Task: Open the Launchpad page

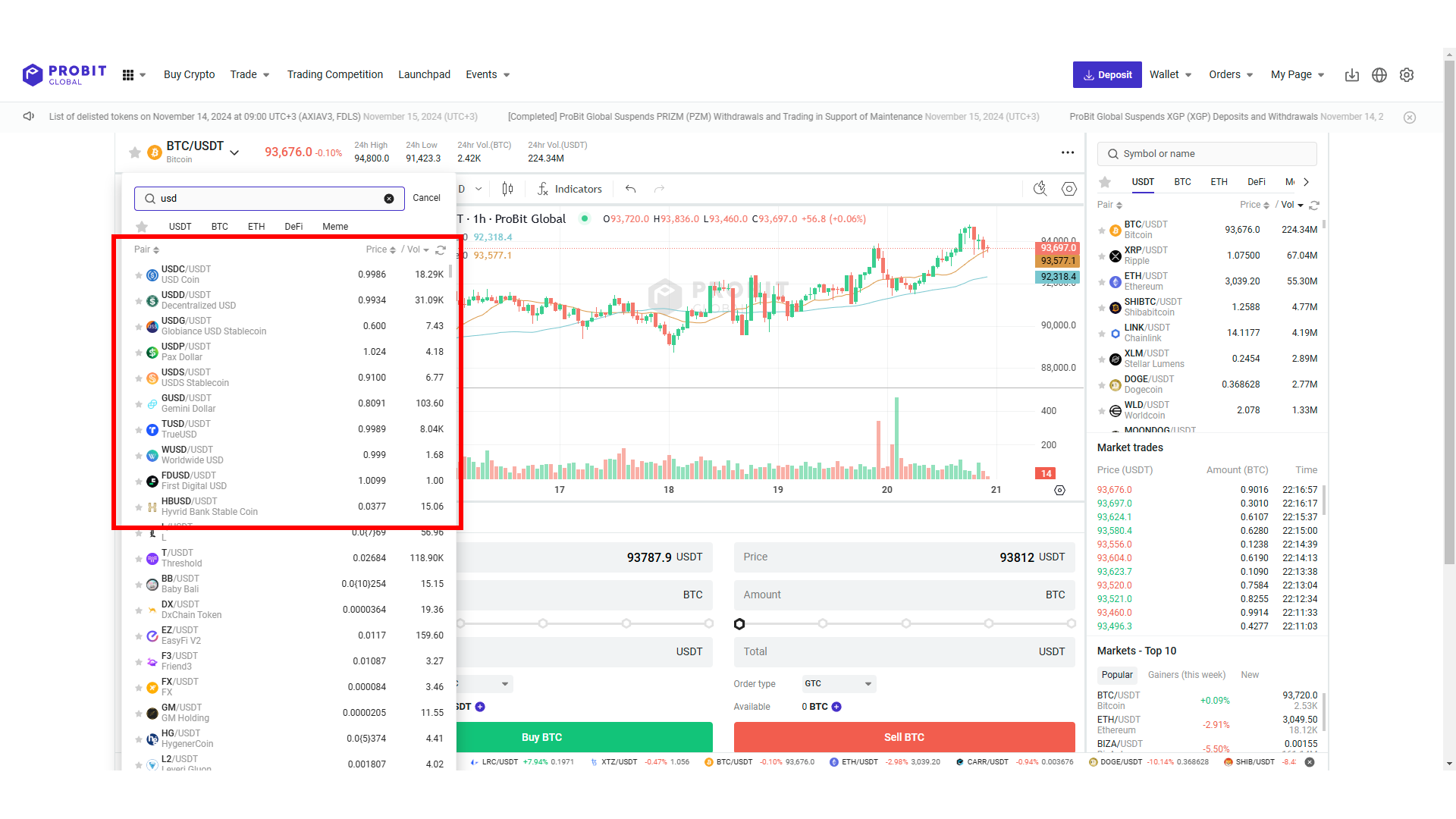Action: [x=424, y=74]
